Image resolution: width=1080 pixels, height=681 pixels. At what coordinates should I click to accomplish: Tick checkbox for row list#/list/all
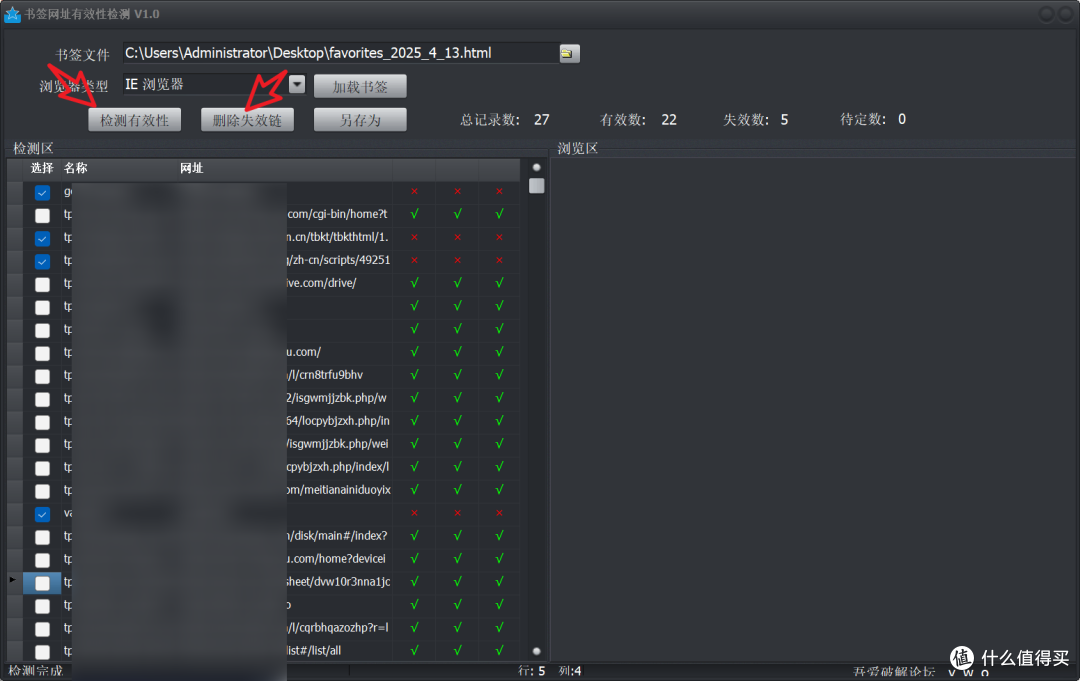pos(42,652)
